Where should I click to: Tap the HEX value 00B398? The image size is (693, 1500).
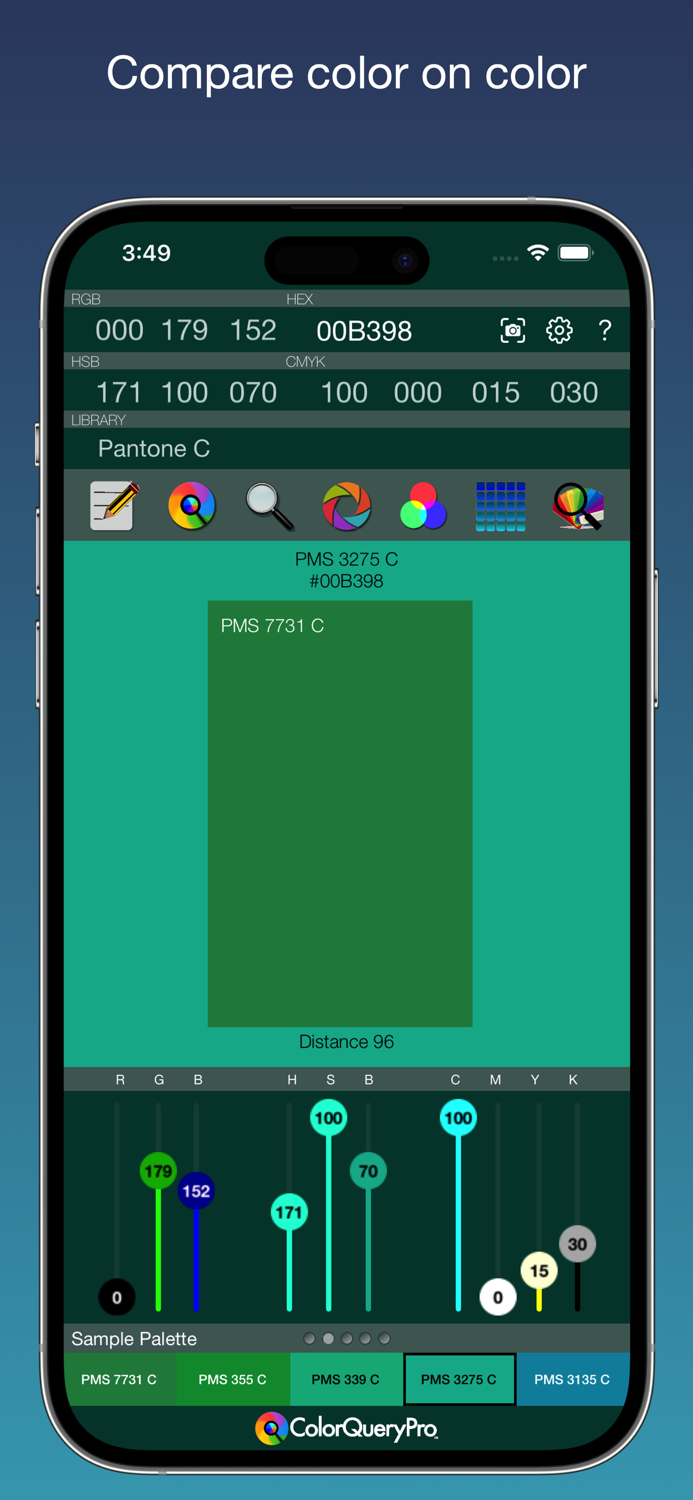(364, 331)
